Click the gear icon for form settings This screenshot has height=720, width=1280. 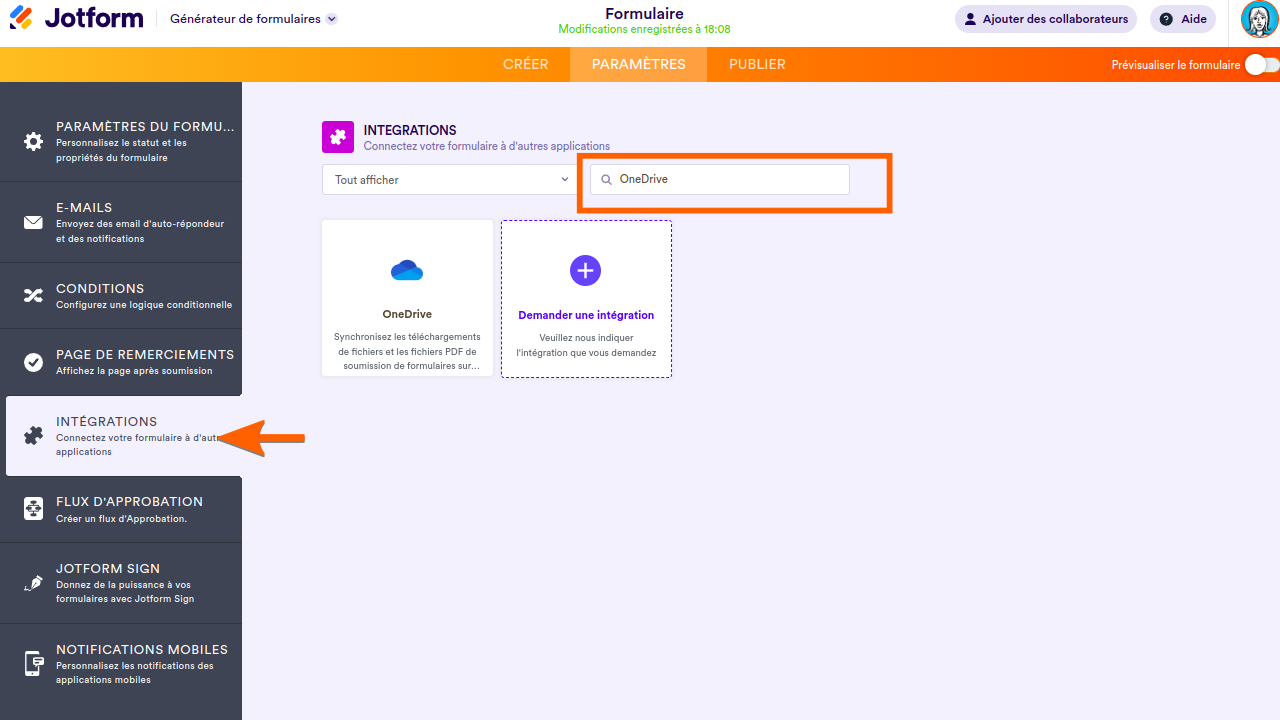click(34, 141)
